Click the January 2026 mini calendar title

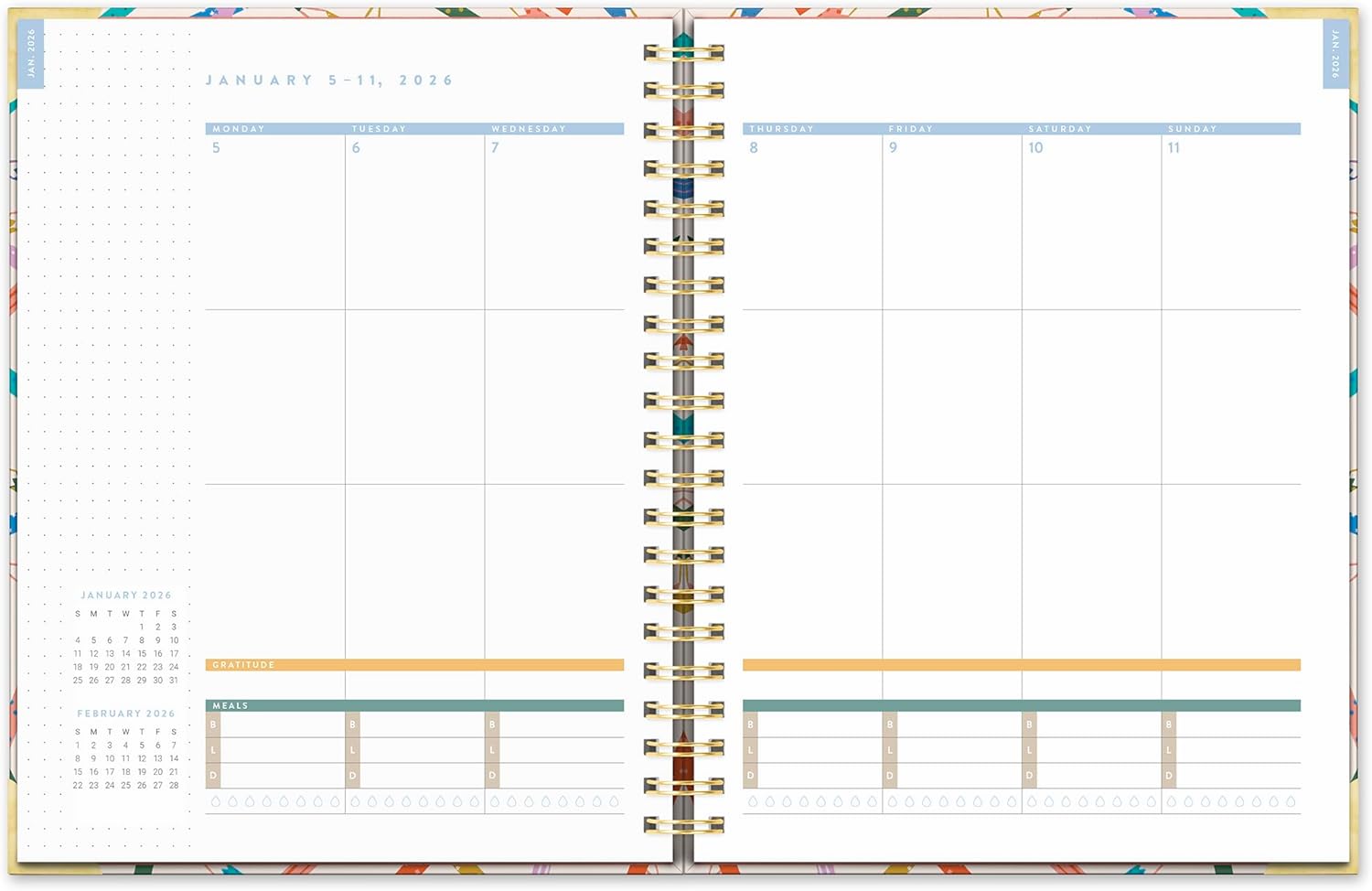tap(125, 595)
